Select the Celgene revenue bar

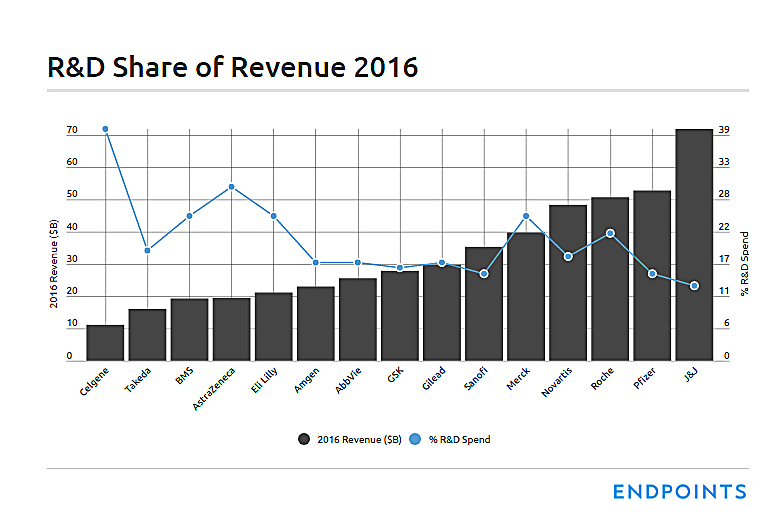(x=105, y=342)
